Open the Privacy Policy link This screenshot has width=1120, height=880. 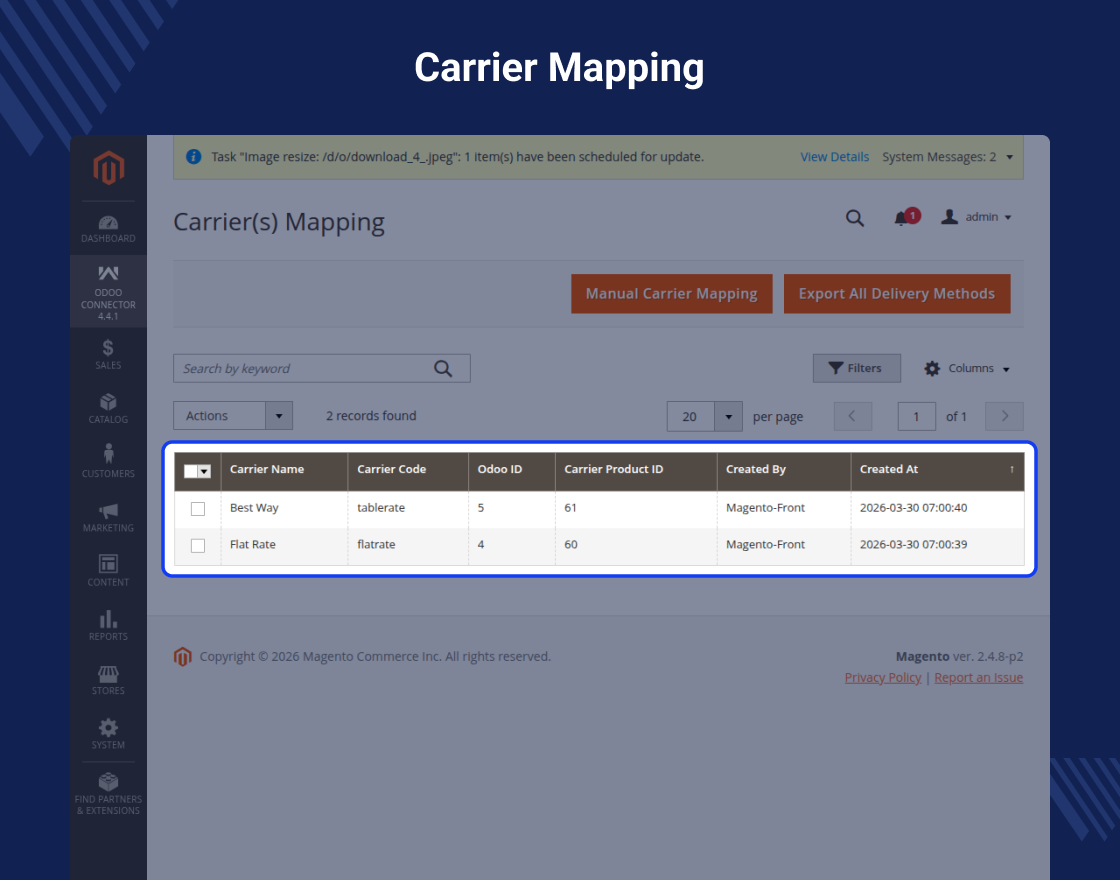883,678
